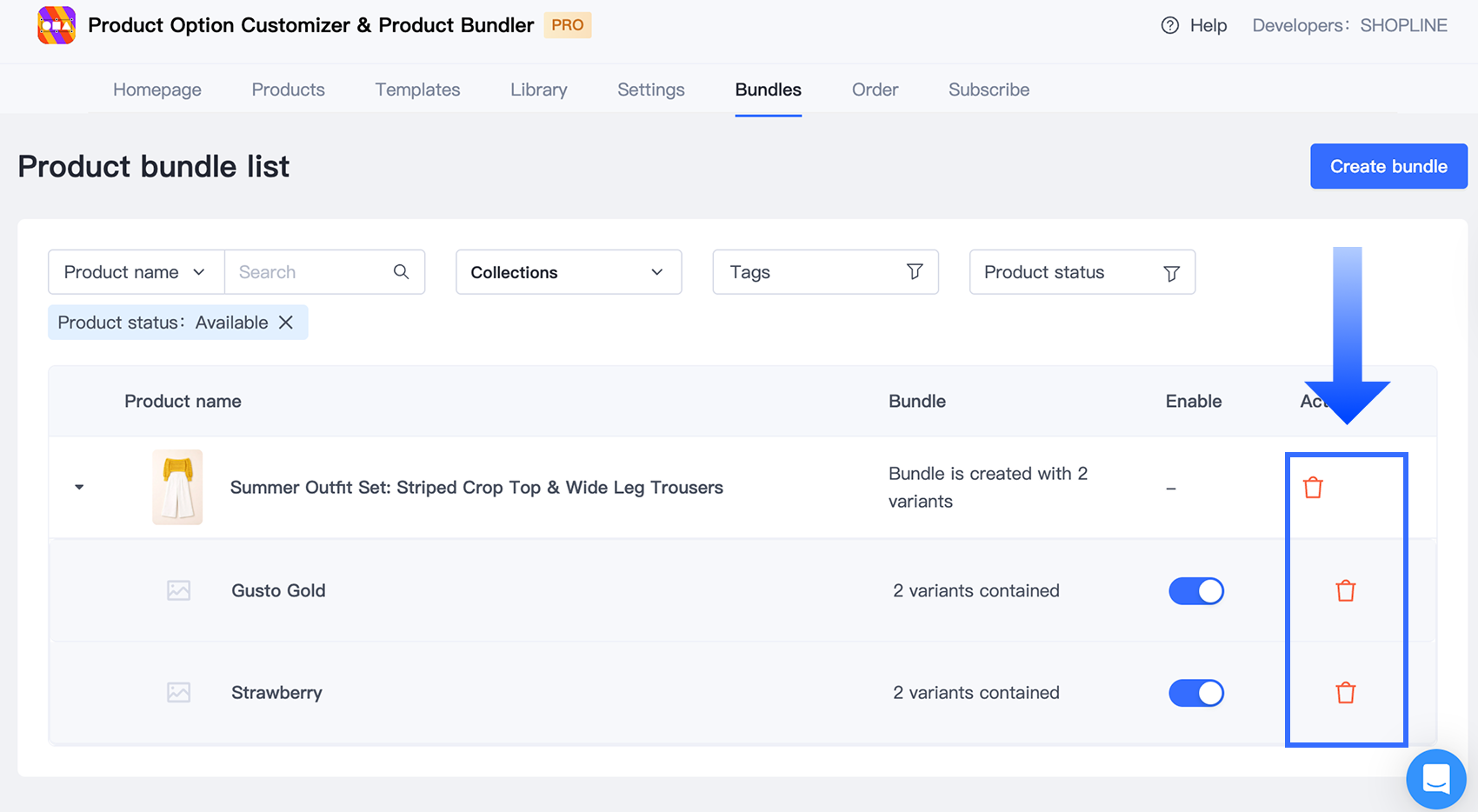
Task: Open the Collections dropdown
Action: (568, 272)
